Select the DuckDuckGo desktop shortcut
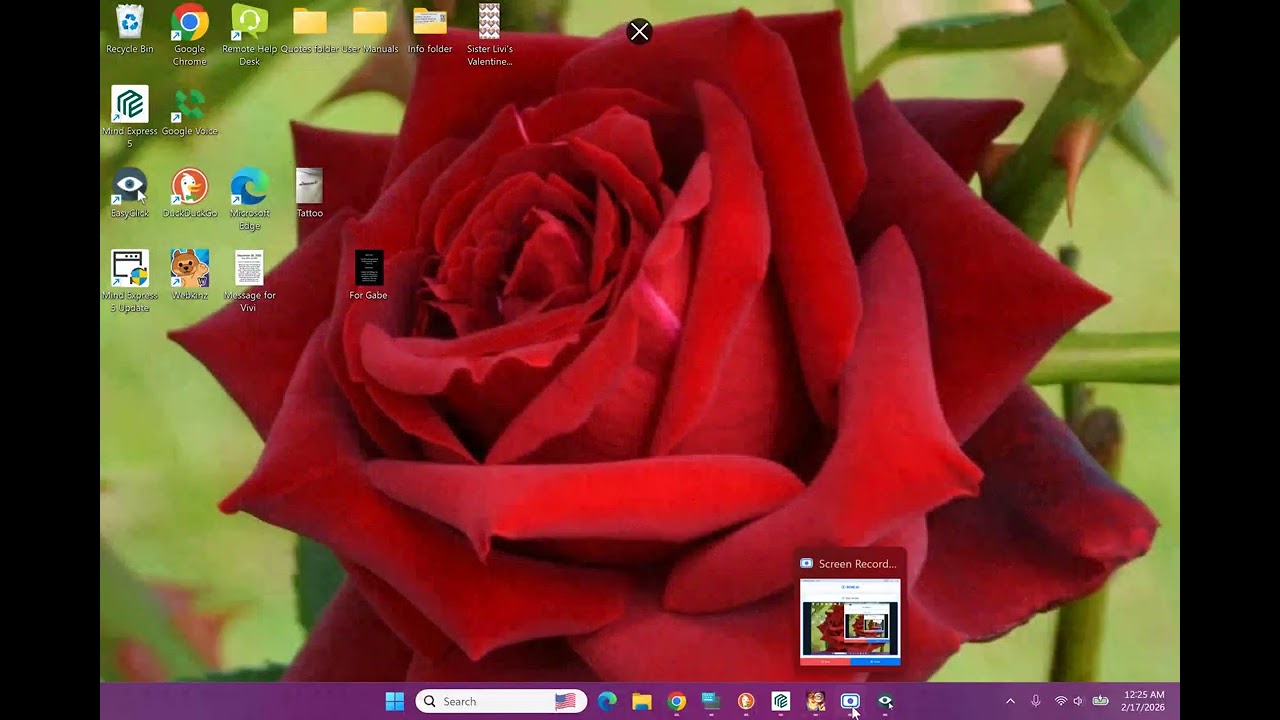The image size is (1280, 720). (189, 193)
